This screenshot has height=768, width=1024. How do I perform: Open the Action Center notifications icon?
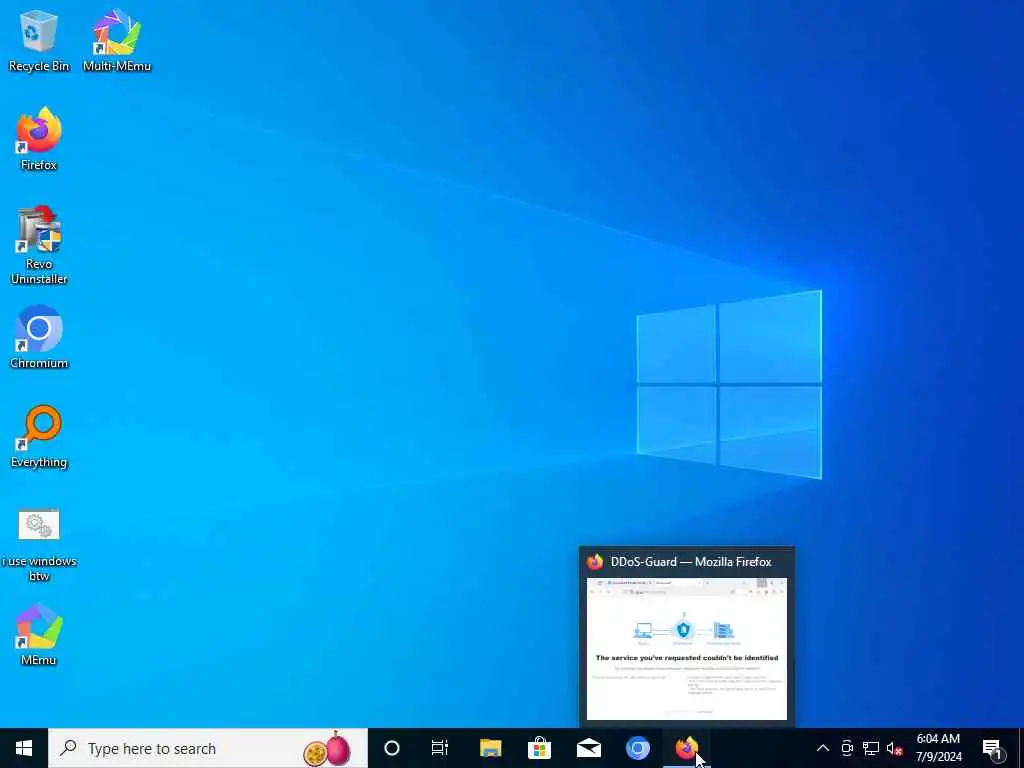[x=992, y=748]
